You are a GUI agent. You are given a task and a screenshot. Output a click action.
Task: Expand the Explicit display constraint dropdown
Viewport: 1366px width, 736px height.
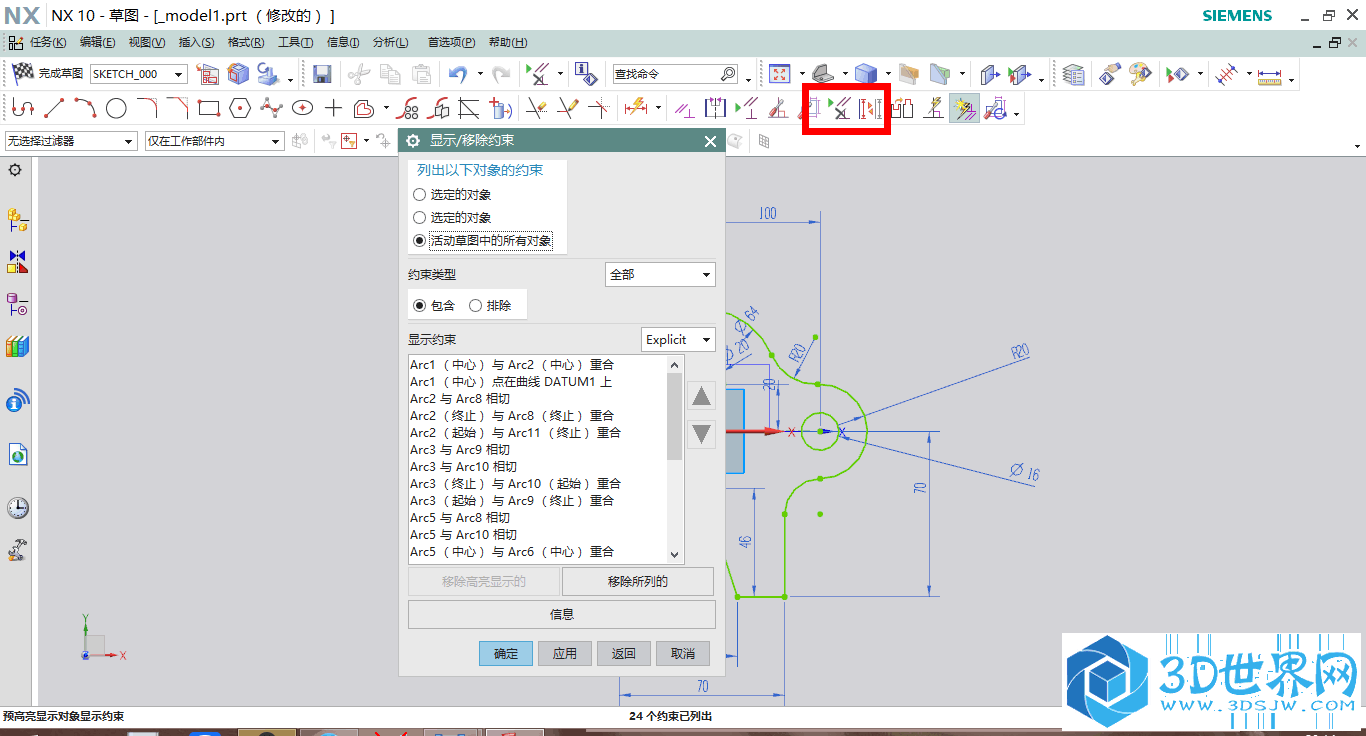point(678,340)
